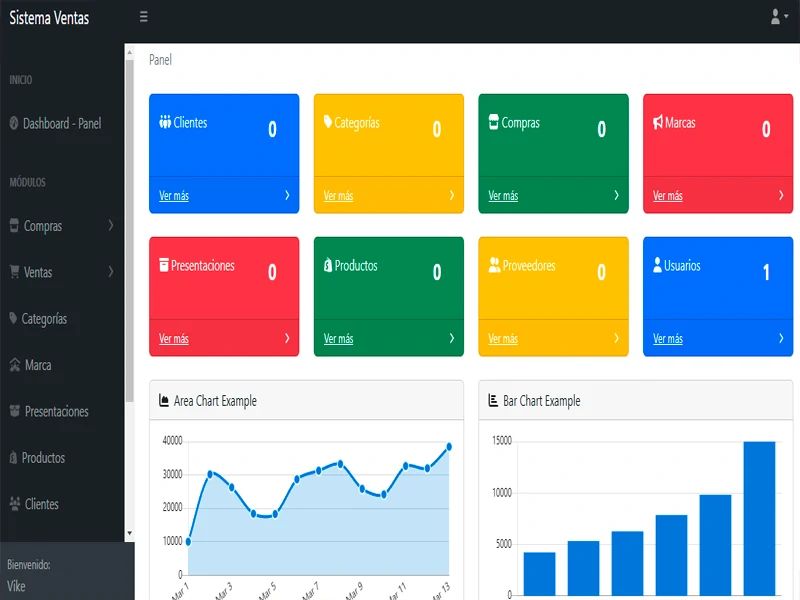Click the Clientes people icon on blue card
This screenshot has width=800, height=600.
165,122
